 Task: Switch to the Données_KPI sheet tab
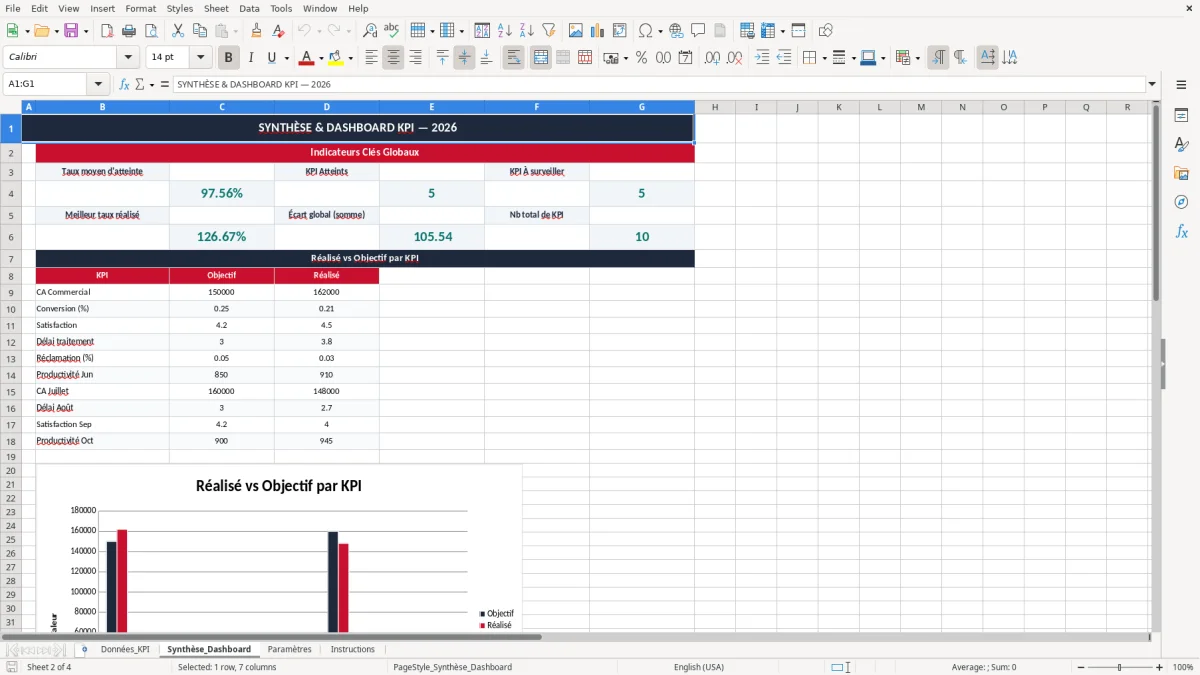[125, 650]
